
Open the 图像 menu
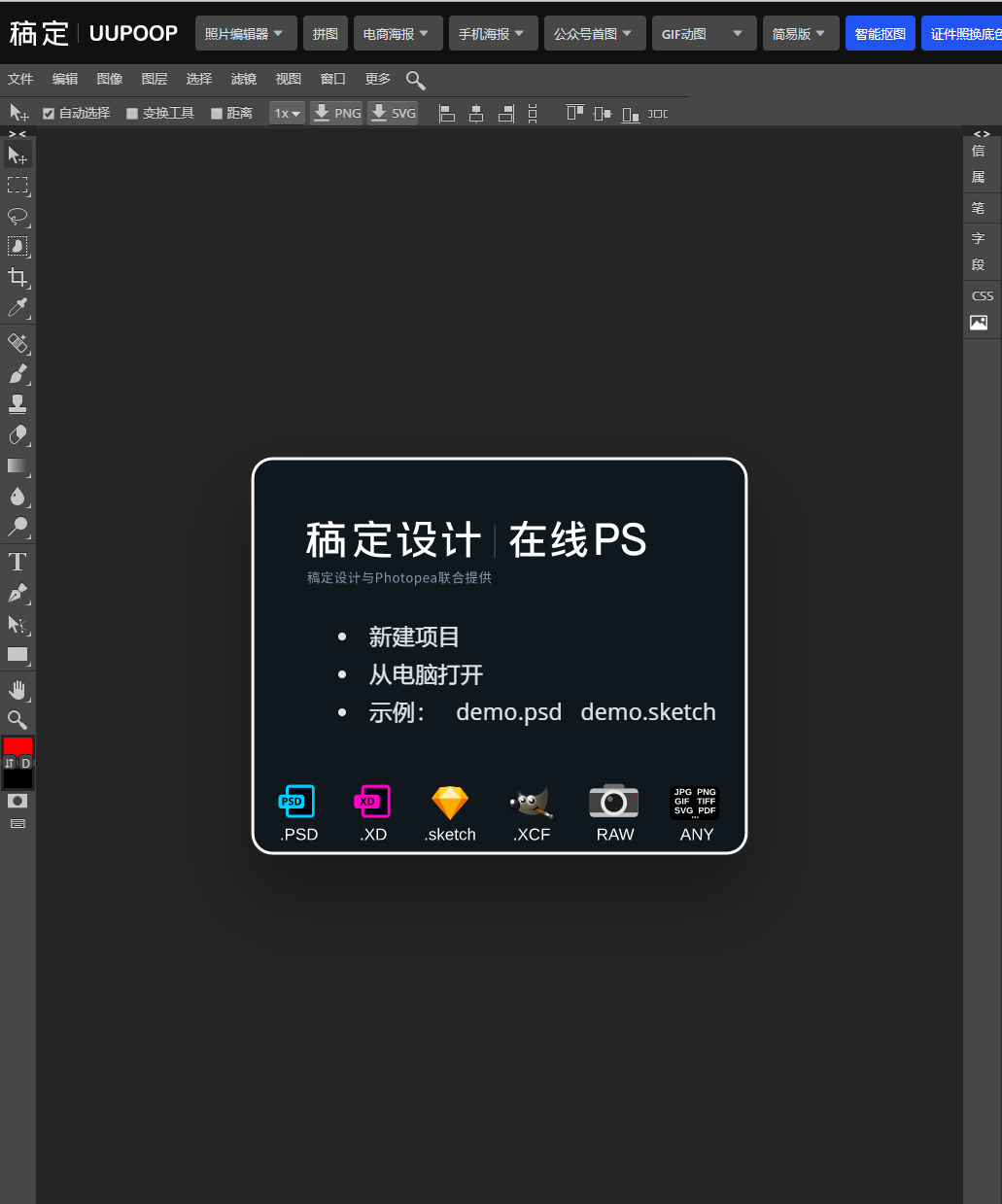110,79
